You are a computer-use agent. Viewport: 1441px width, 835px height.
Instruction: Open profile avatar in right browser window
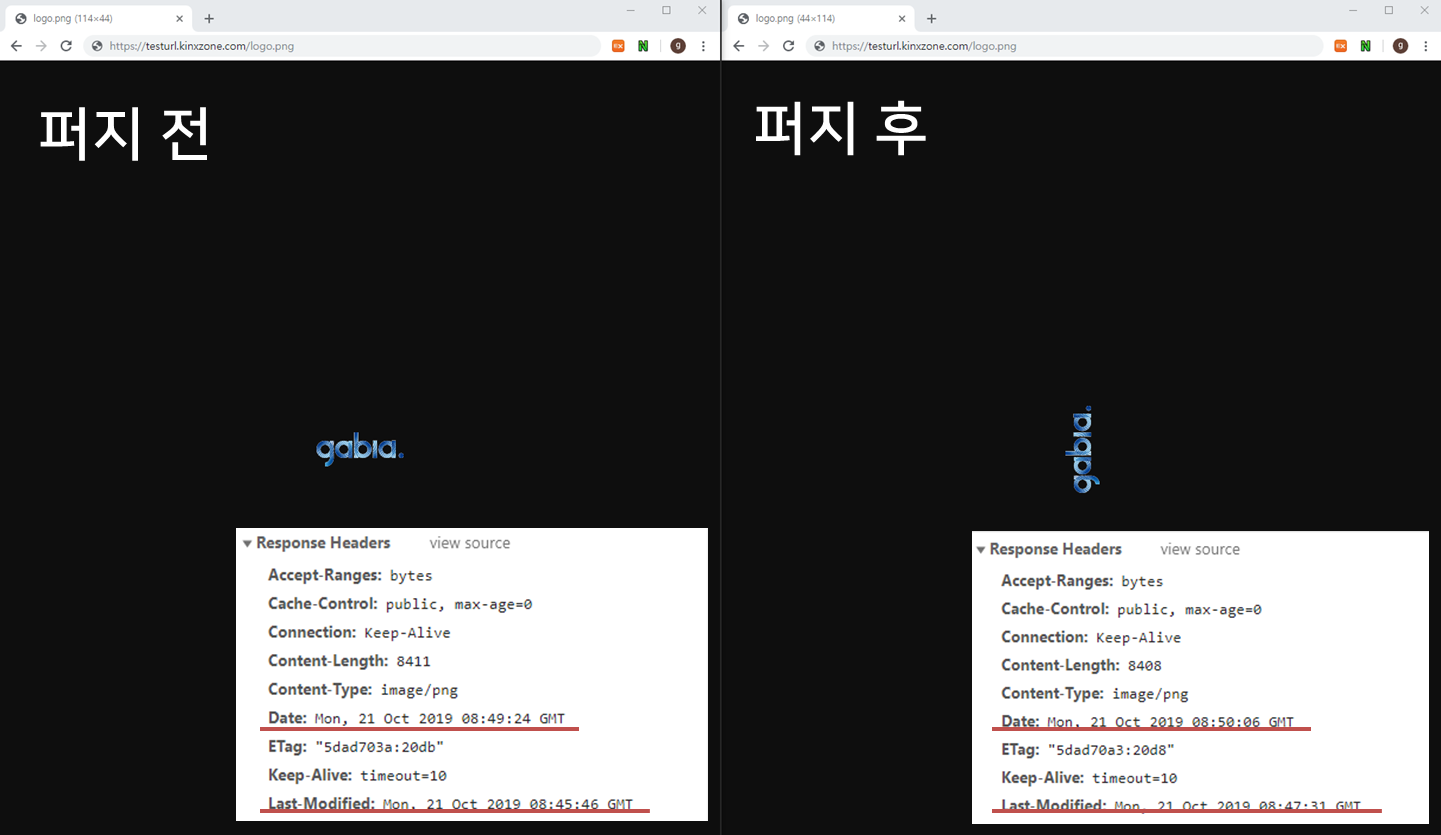(1400, 46)
